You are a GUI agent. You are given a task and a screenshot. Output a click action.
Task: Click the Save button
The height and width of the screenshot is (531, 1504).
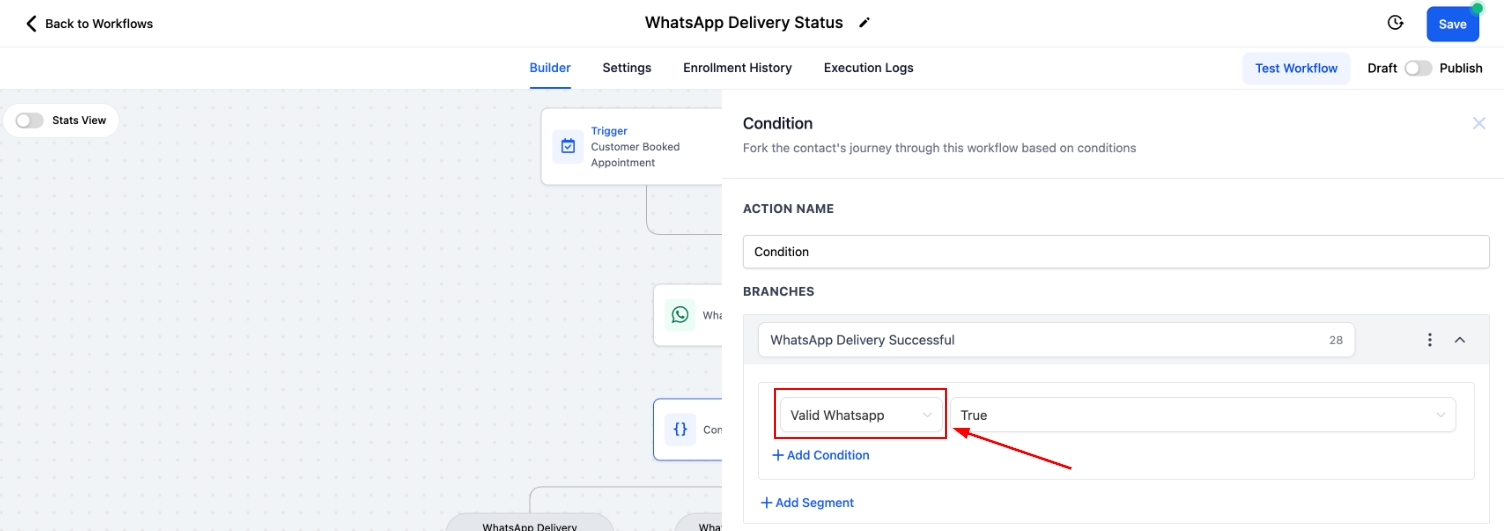point(1452,24)
